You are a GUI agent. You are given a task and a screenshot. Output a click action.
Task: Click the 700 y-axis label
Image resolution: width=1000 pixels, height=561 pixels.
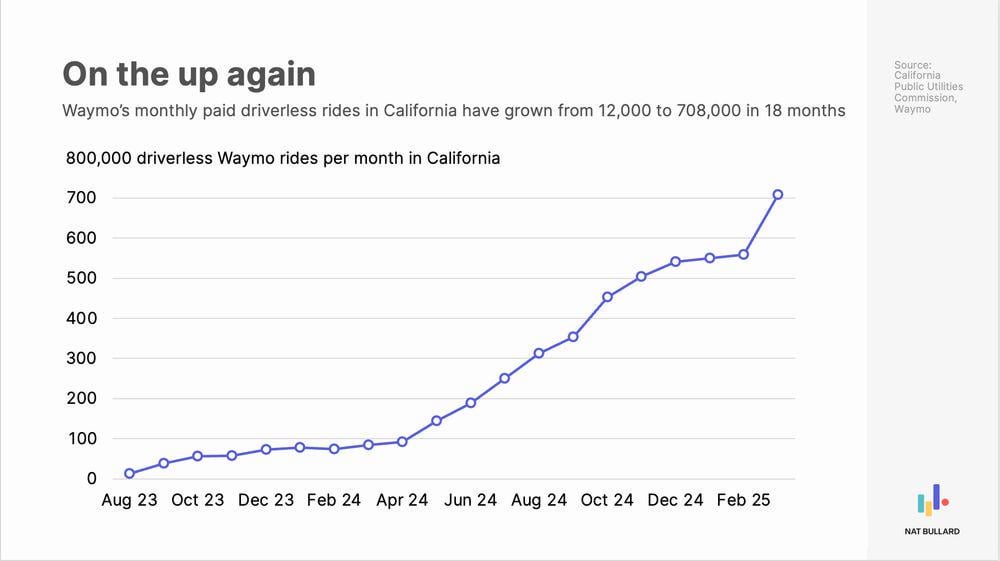(81, 198)
